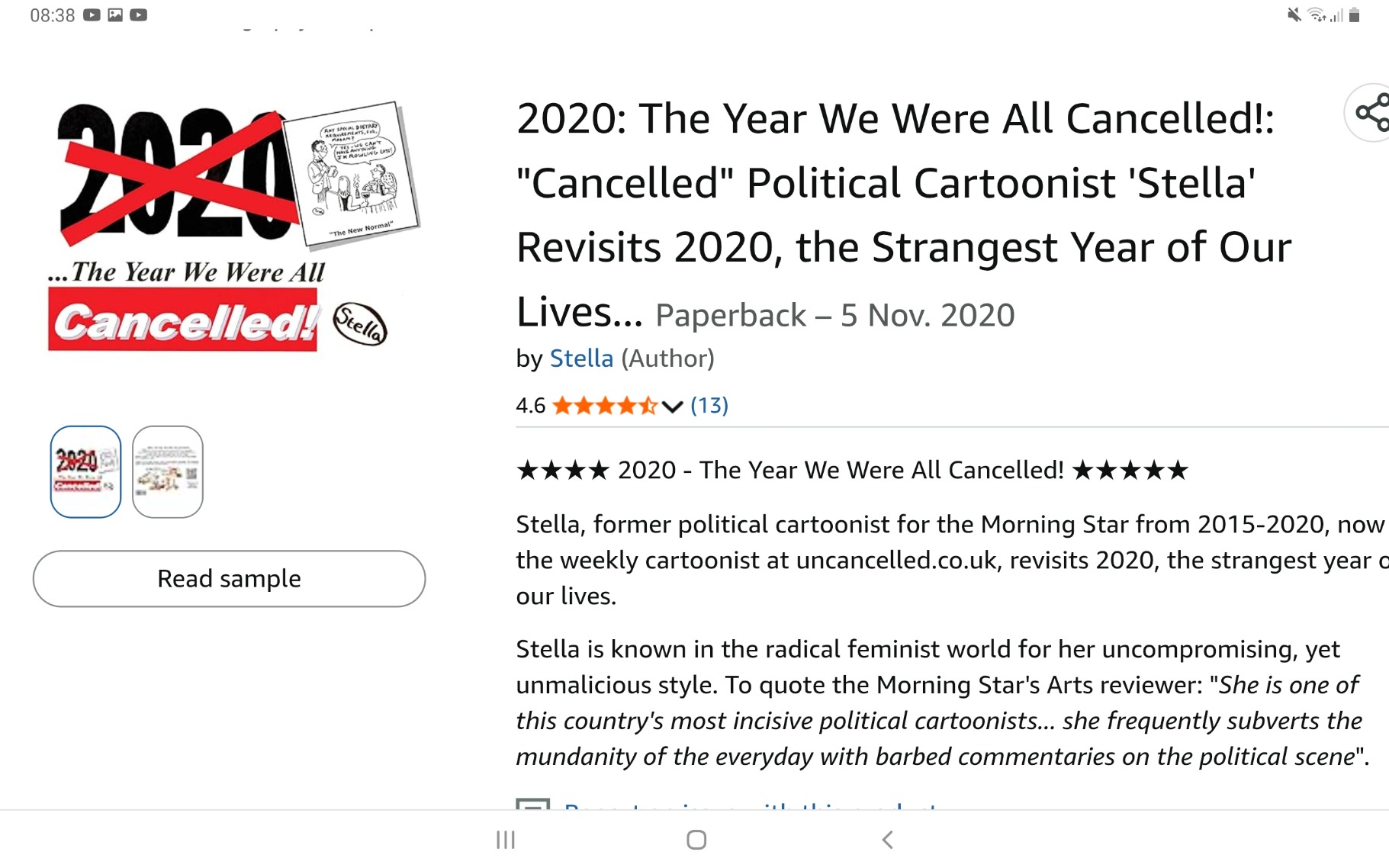Viewport: 1389px width, 868px height.
Task: Tap the orange star rating
Action: [x=604, y=406]
